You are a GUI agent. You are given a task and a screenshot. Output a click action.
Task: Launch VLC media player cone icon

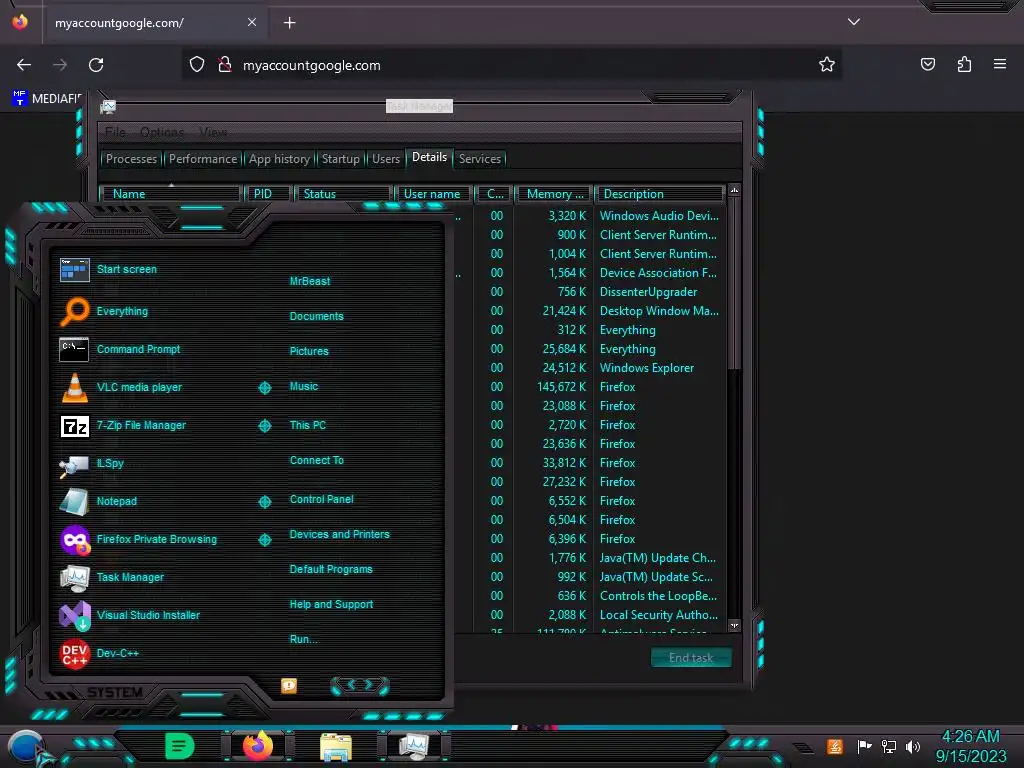[x=74, y=387]
